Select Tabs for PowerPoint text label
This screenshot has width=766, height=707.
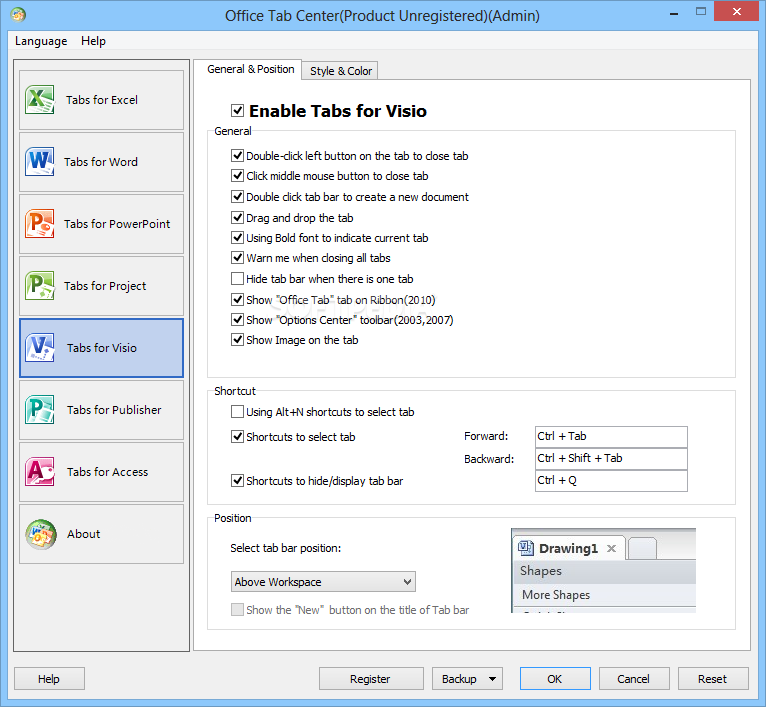tap(117, 224)
